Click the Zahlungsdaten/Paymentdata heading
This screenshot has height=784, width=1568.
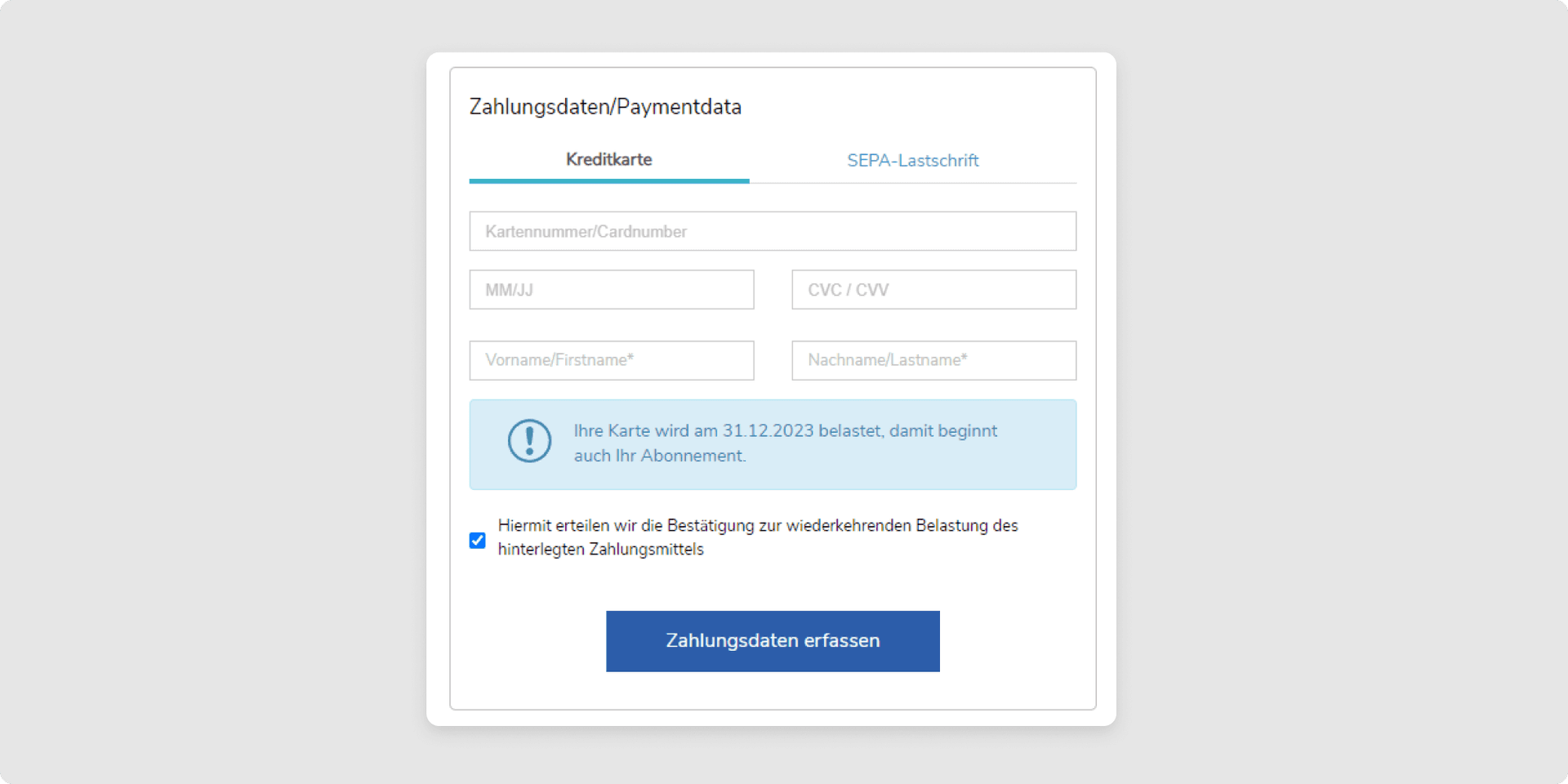pyautogui.click(x=605, y=107)
